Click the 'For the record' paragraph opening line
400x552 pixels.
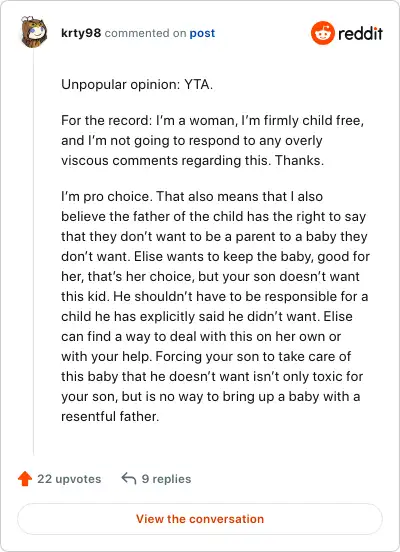[x=212, y=120]
